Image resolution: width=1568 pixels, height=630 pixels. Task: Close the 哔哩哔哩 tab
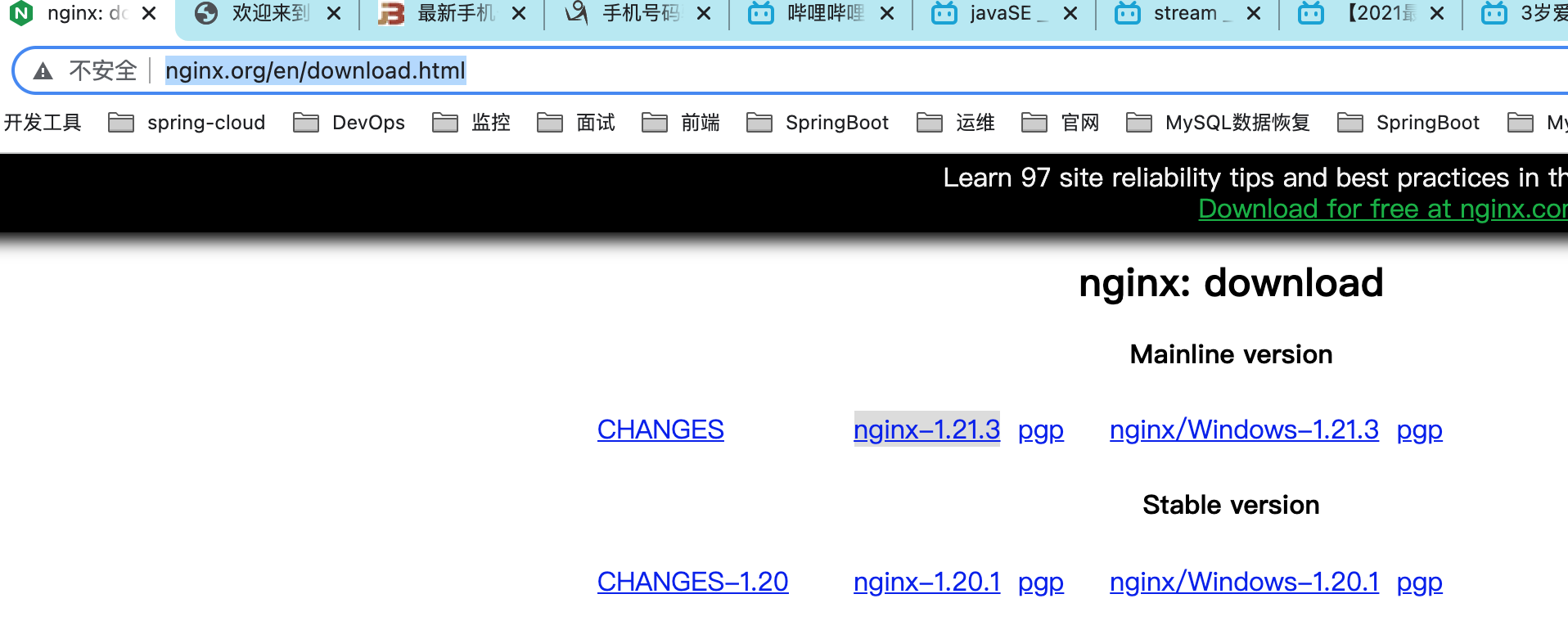point(887,13)
